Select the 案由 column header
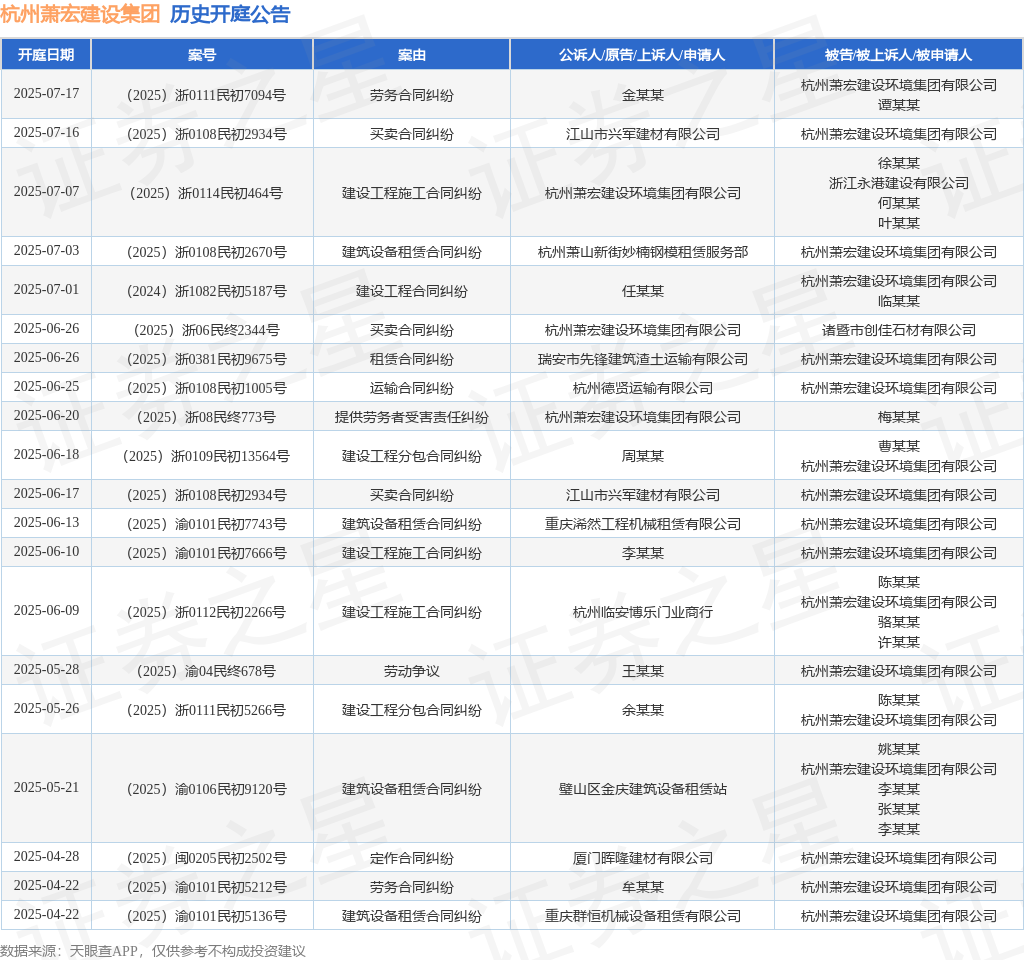 [411, 55]
